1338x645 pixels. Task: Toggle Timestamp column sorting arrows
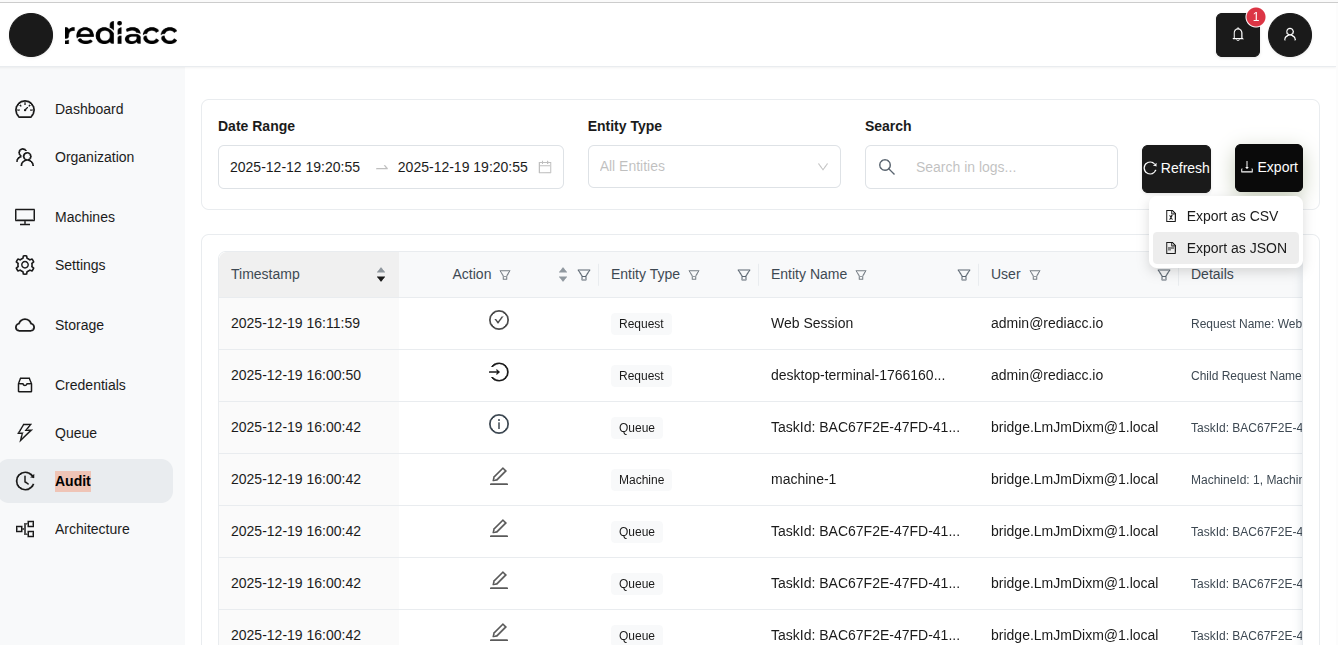(381, 274)
